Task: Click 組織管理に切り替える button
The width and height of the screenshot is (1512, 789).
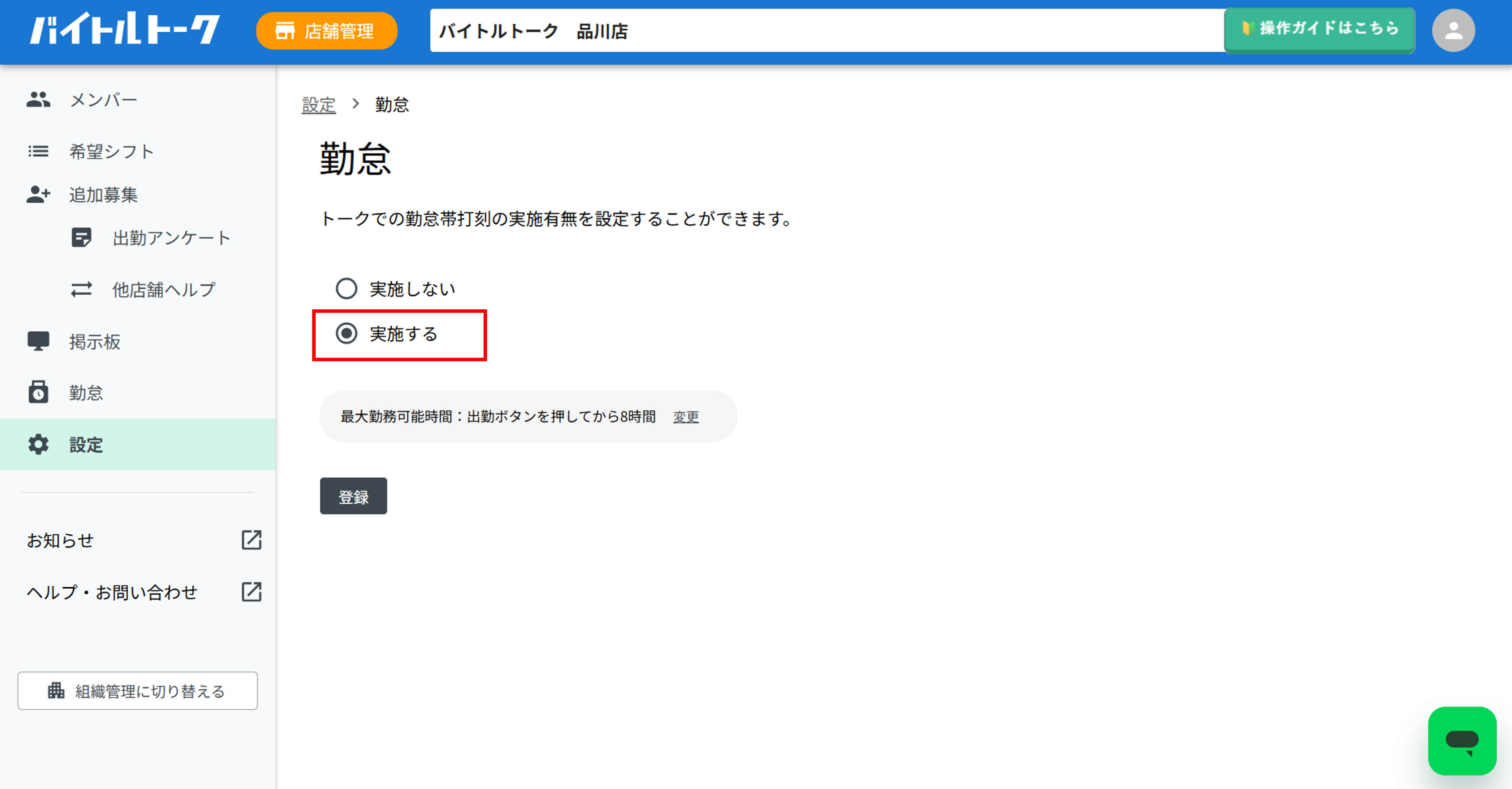Action: click(137, 690)
